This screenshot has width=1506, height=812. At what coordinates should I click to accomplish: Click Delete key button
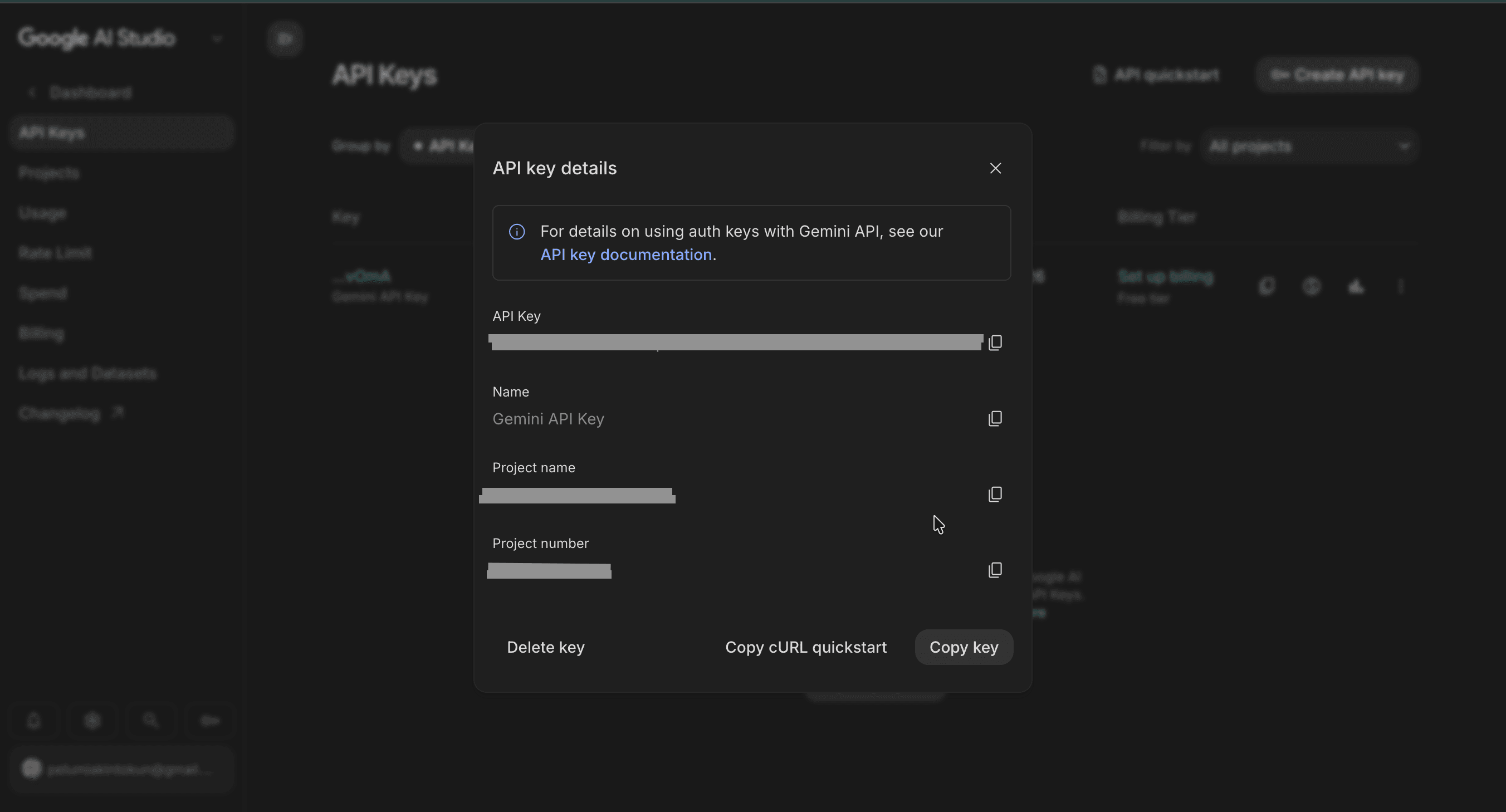click(x=545, y=647)
